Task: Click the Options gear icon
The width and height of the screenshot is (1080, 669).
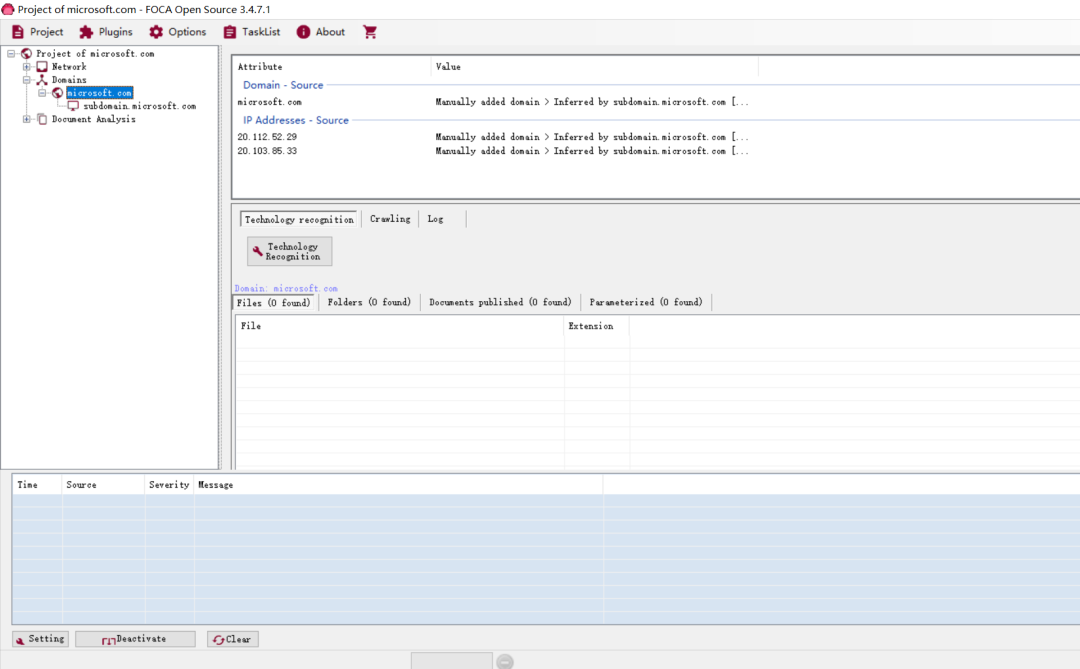Action: tap(156, 32)
